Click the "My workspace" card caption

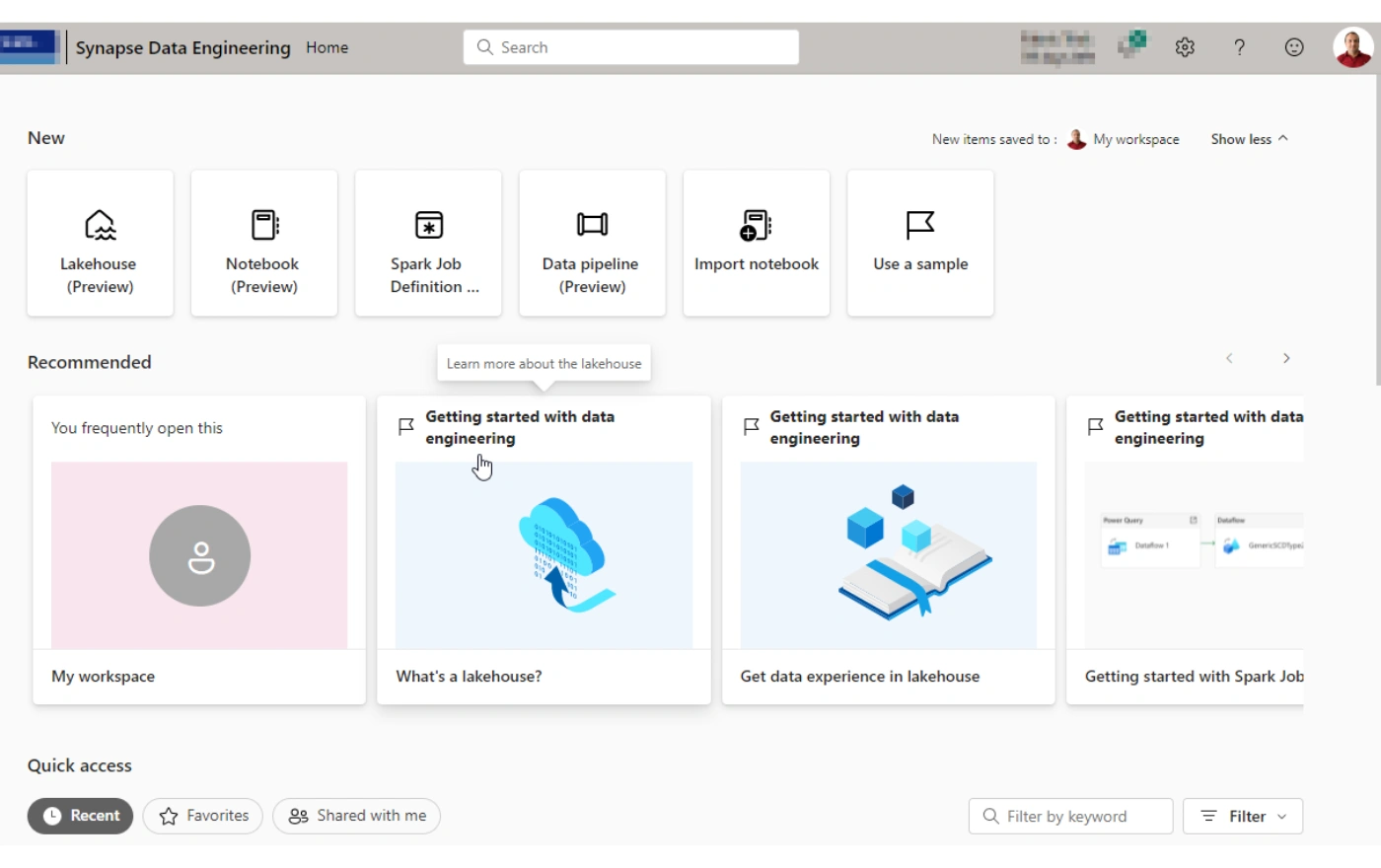pyautogui.click(x=104, y=677)
